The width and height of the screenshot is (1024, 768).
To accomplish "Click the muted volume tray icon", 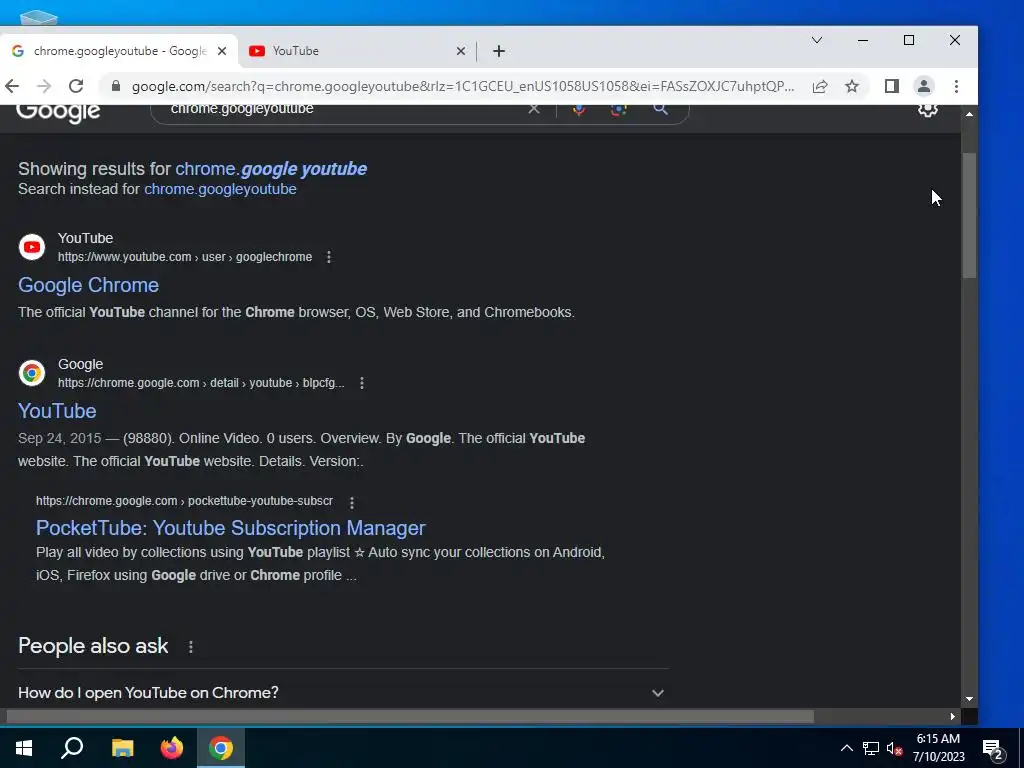I will pyautogui.click(x=894, y=748).
